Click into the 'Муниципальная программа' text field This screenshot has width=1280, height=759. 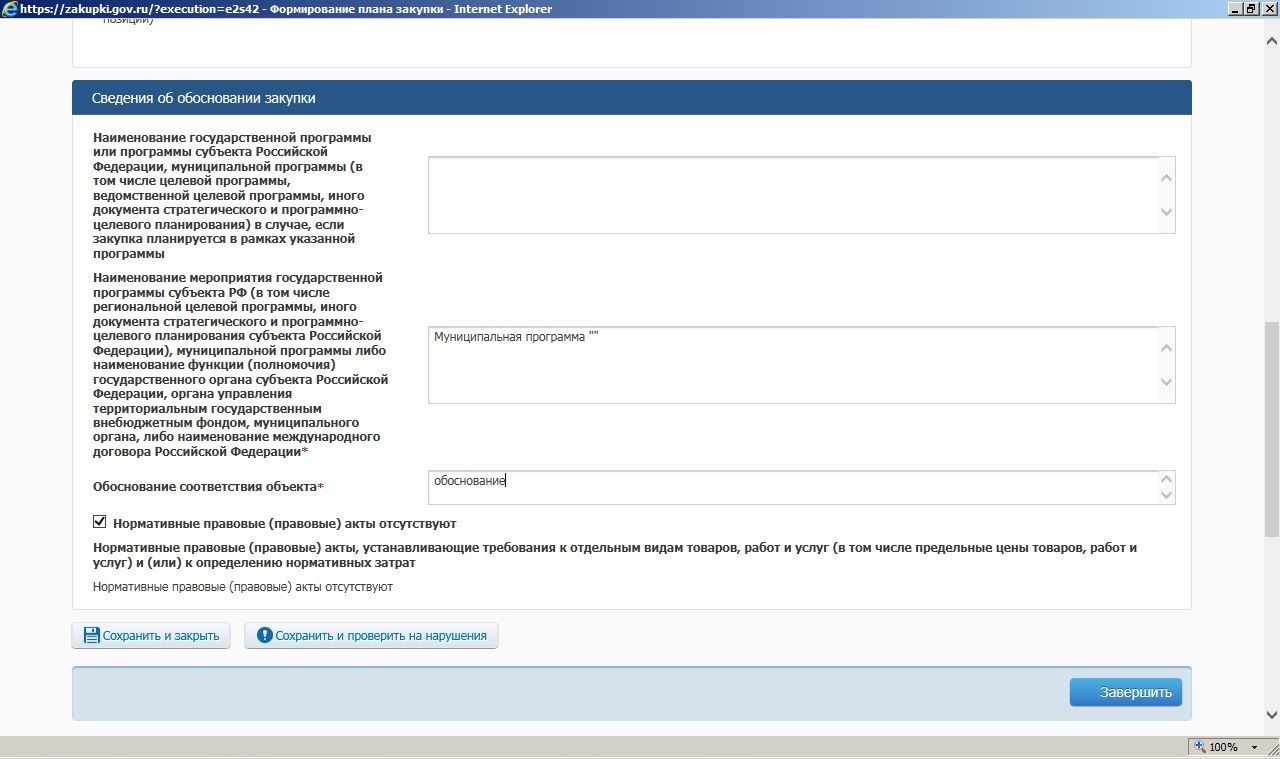point(790,365)
